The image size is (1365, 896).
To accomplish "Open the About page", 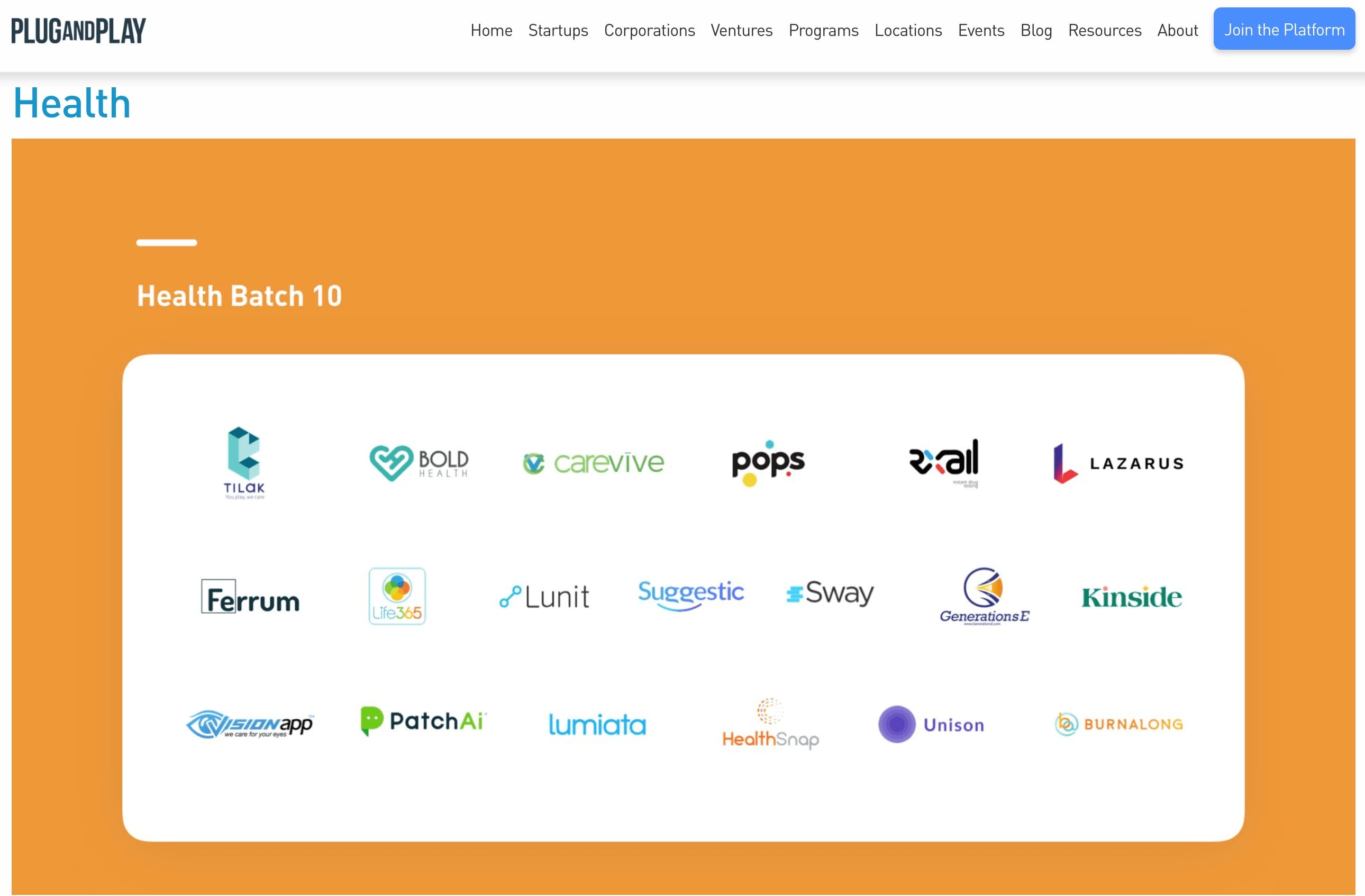I will click(x=1178, y=30).
